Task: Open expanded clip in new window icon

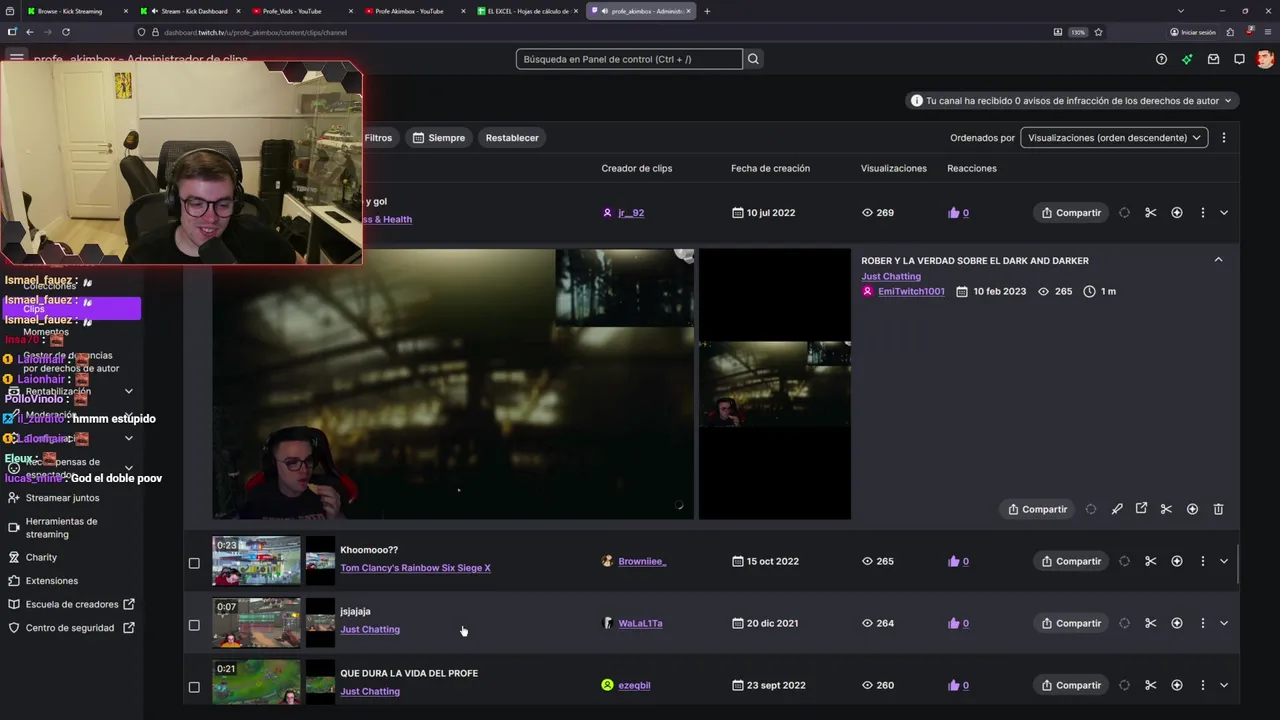Action: click(x=1141, y=509)
